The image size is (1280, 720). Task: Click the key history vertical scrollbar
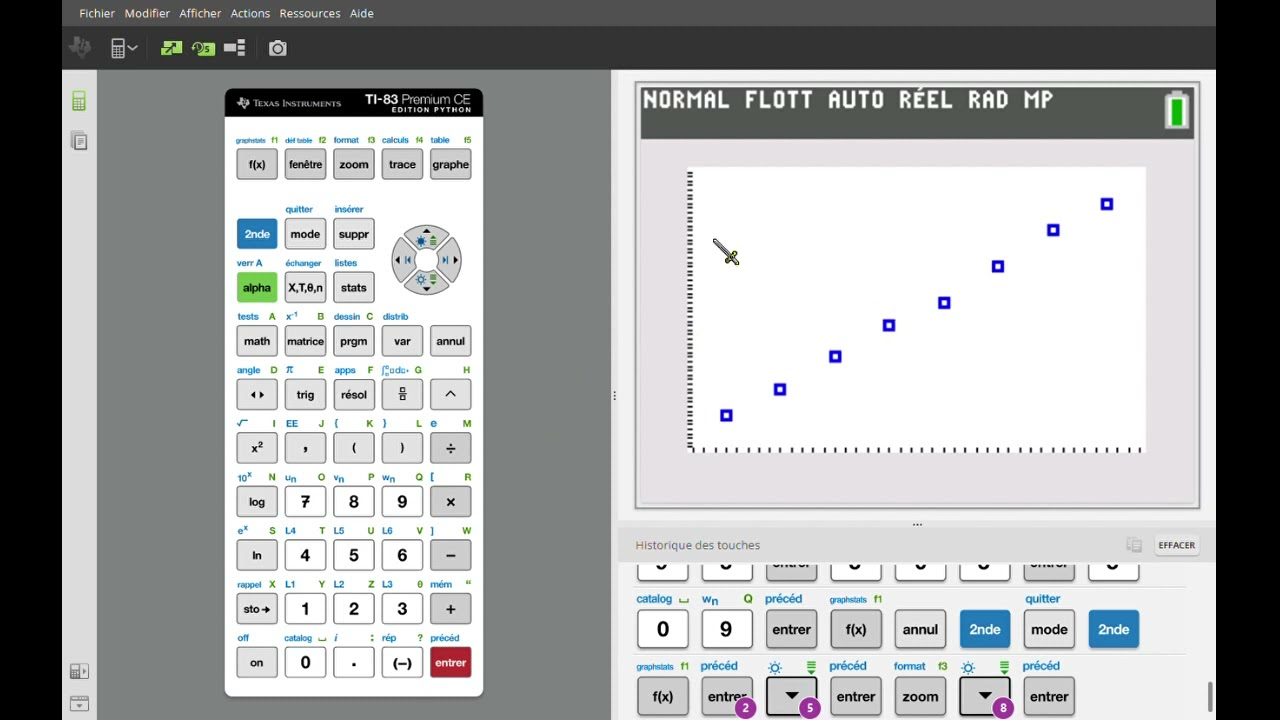pyautogui.click(x=1210, y=696)
